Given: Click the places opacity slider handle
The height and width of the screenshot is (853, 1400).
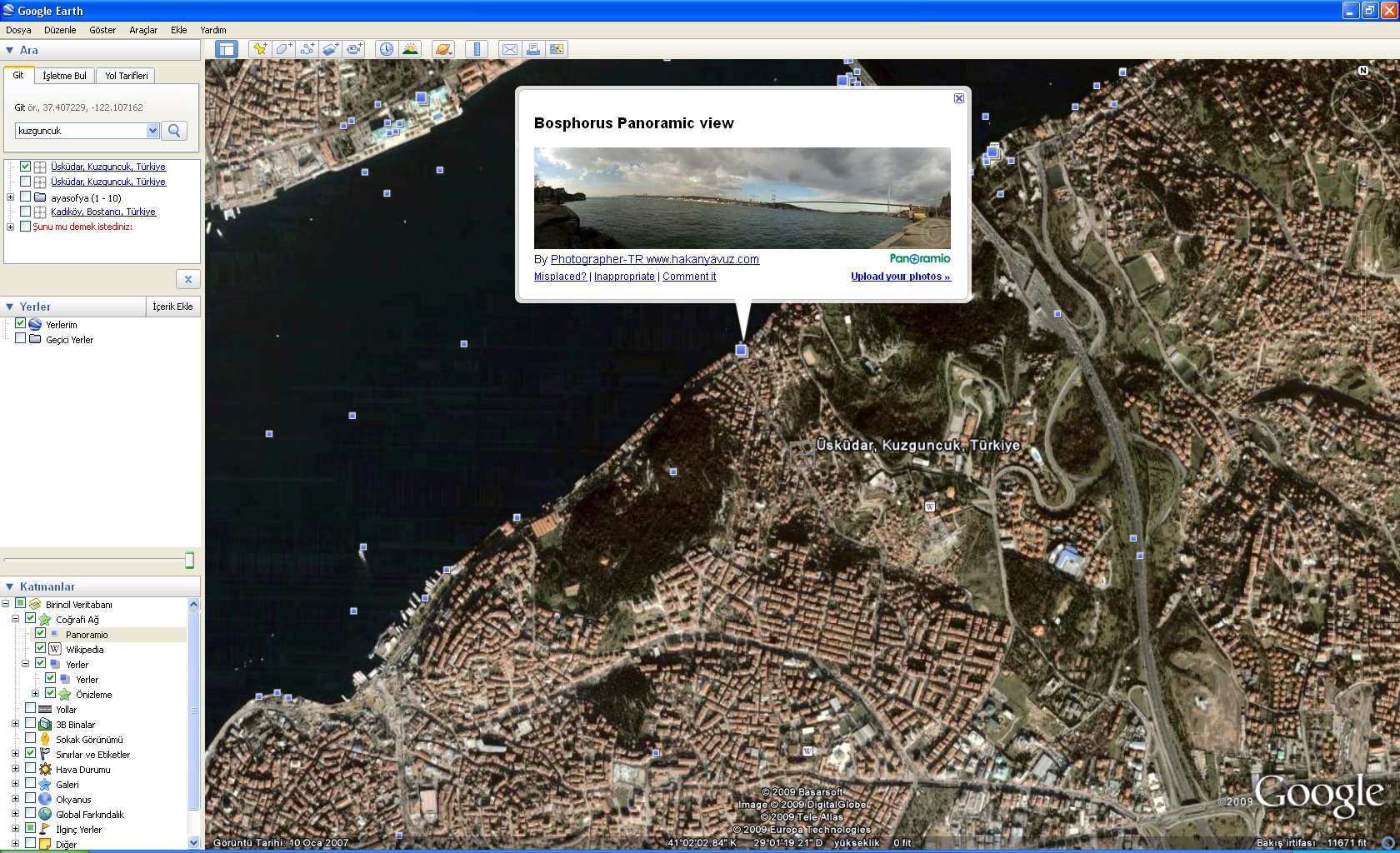Looking at the screenshot, I should click(x=189, y=560).
